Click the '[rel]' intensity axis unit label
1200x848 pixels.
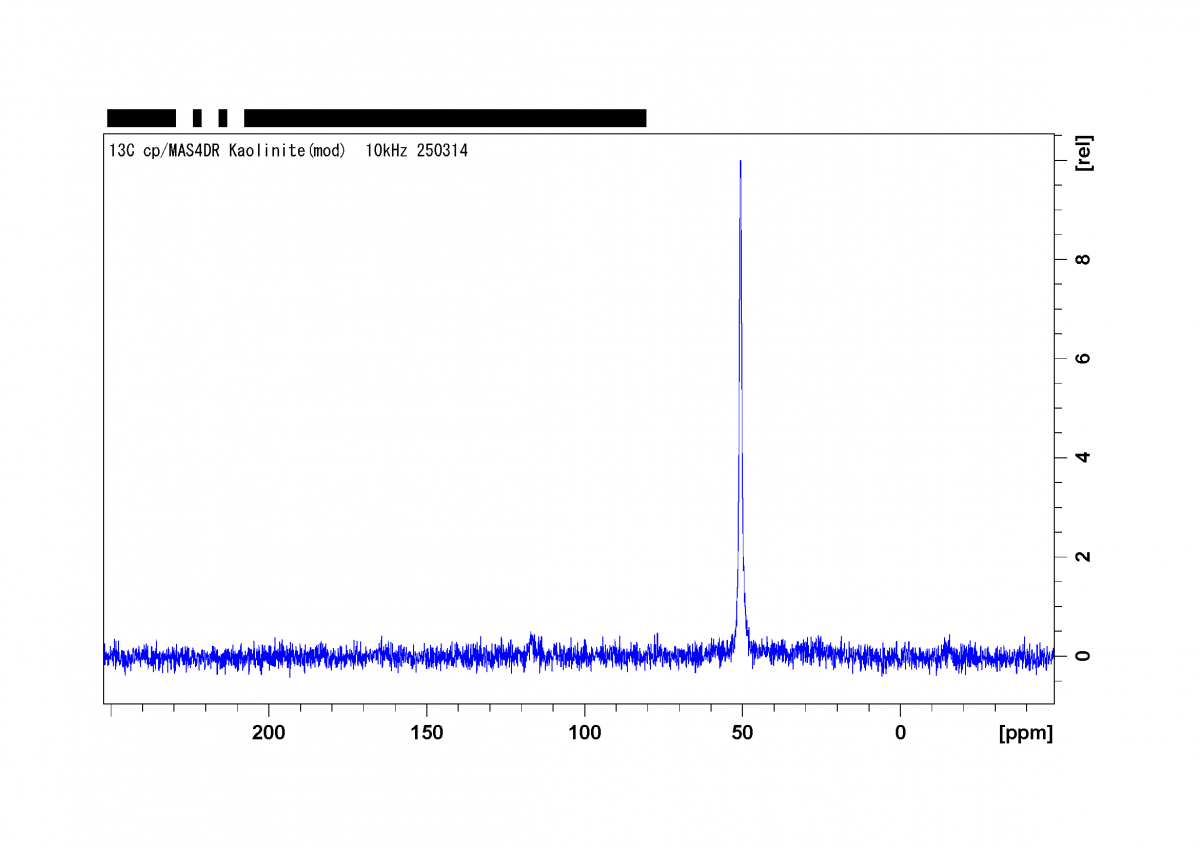(x=1084, y=153)
